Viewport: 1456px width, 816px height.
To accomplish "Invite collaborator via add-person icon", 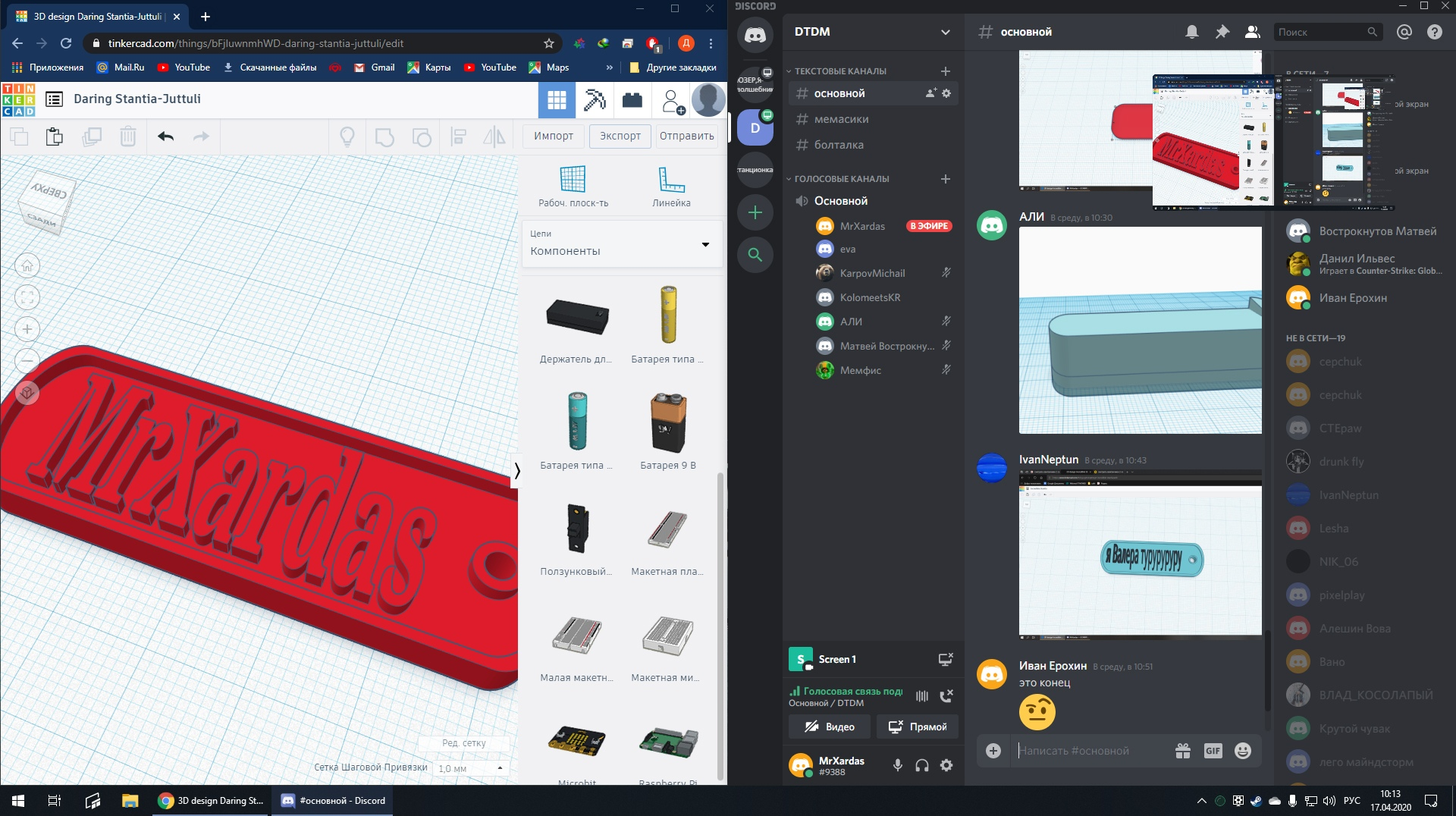I will [x=672, y=101].
